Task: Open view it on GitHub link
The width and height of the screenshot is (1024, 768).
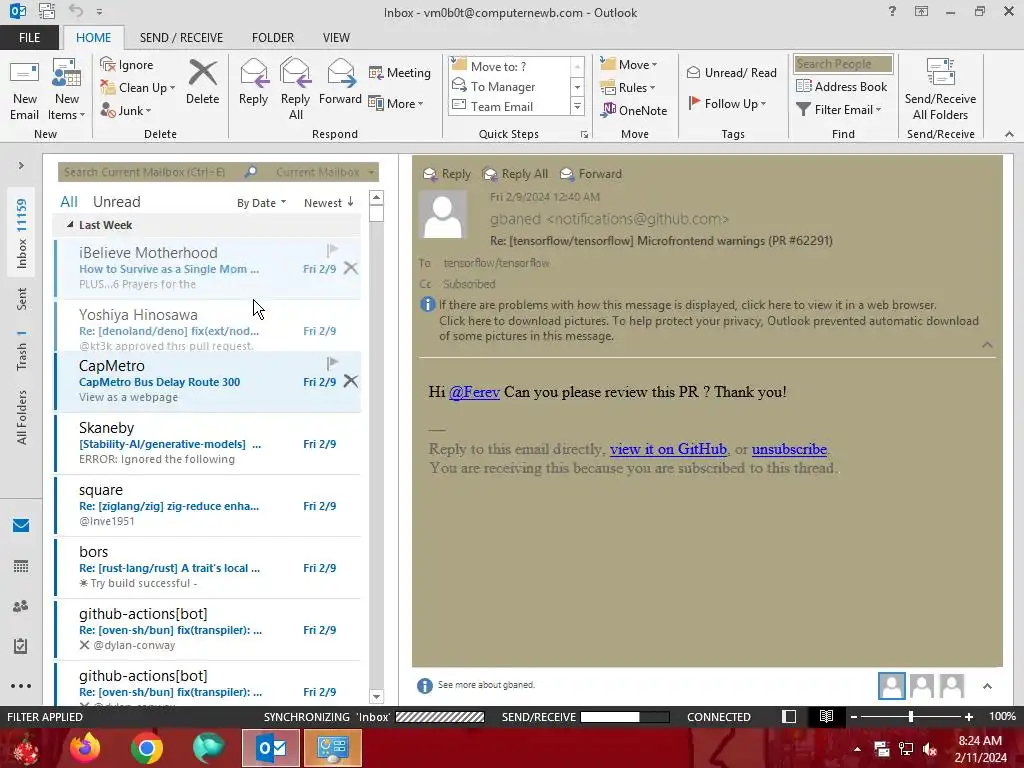Action: 668,449
